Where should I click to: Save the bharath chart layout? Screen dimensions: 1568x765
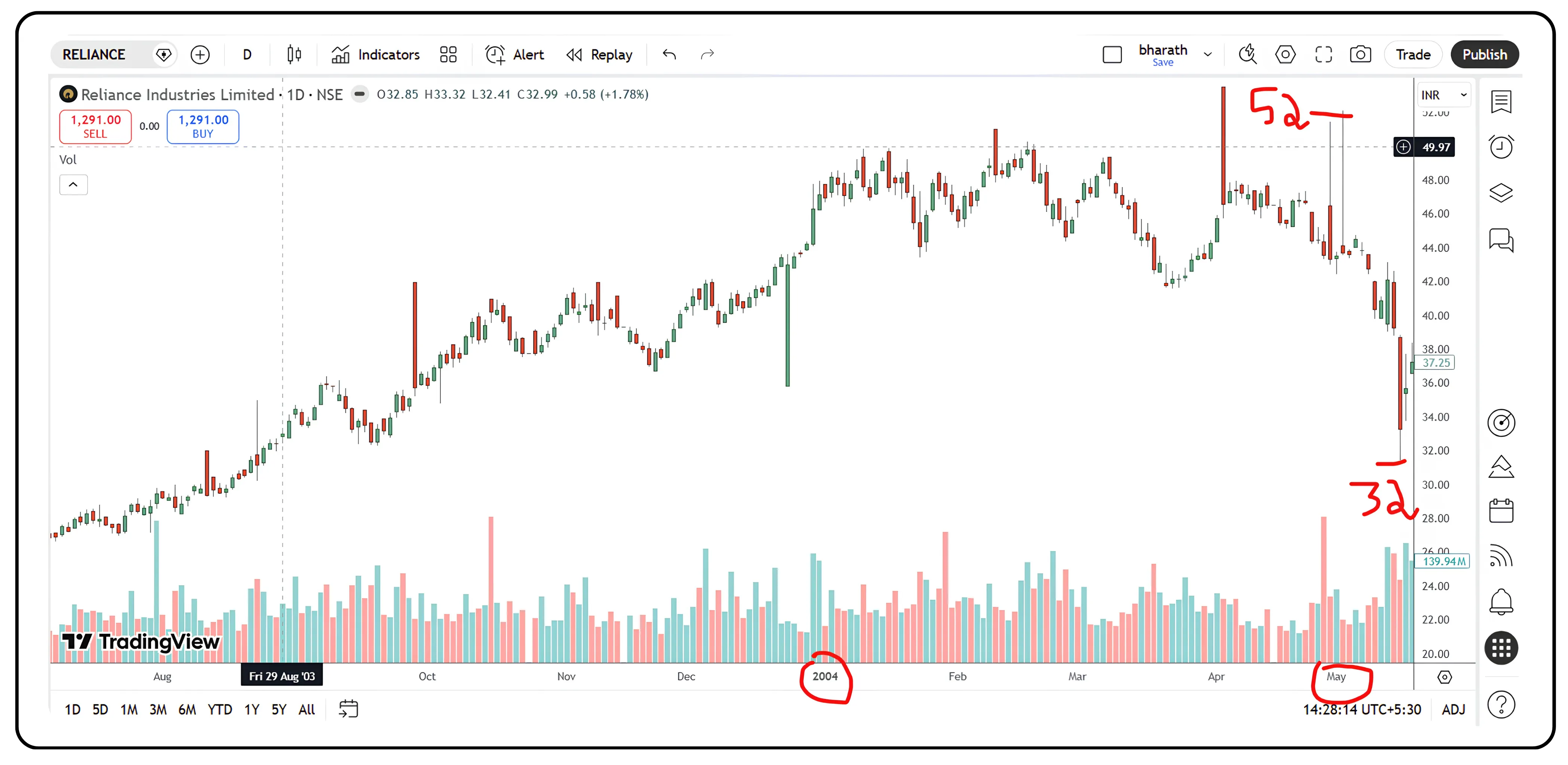pos(1163,63)
